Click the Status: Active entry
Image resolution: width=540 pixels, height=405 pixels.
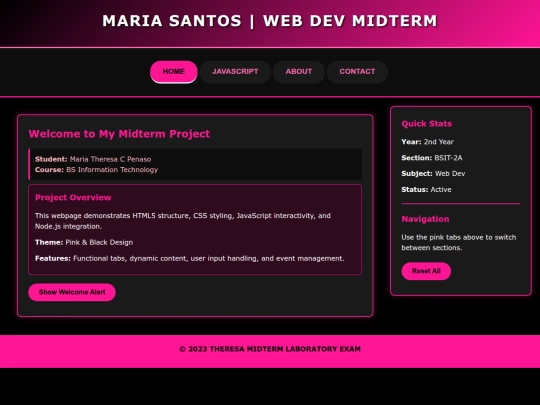pyautogui.click(x=426, y=190)
